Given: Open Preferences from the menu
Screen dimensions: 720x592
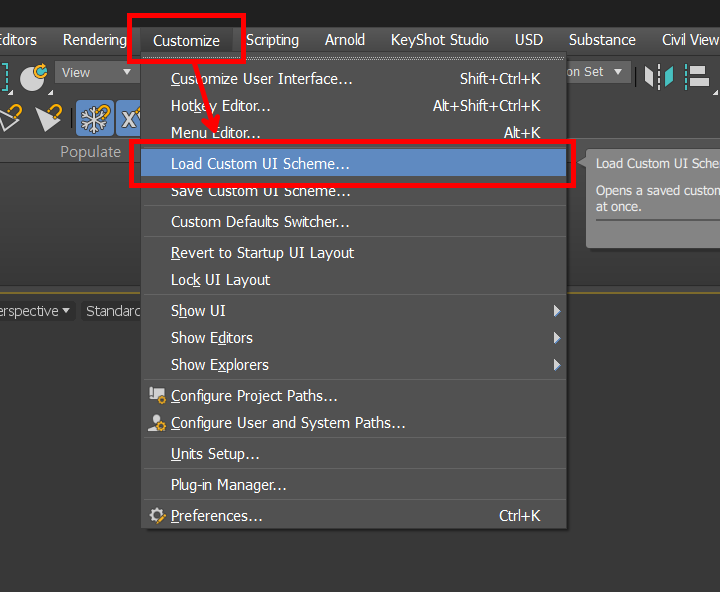Looking at the screenshot, I should pyautogui.click(x=354, y=516).
